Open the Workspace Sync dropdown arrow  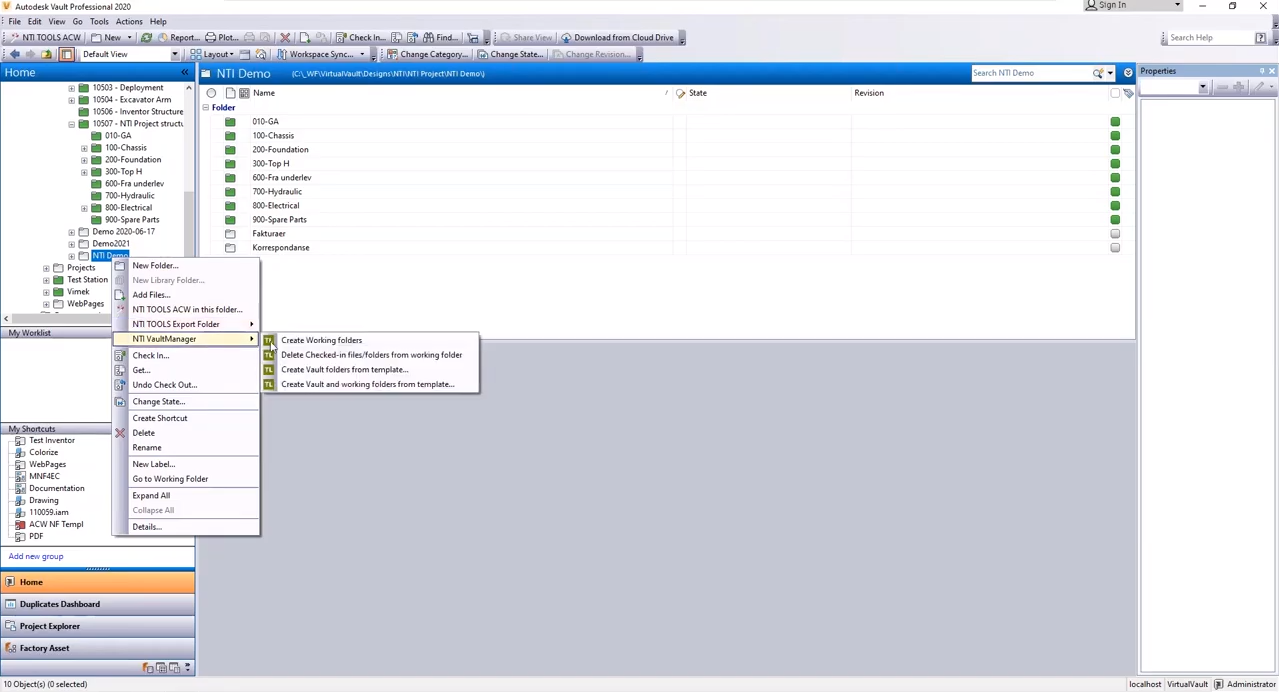point(362,54)
